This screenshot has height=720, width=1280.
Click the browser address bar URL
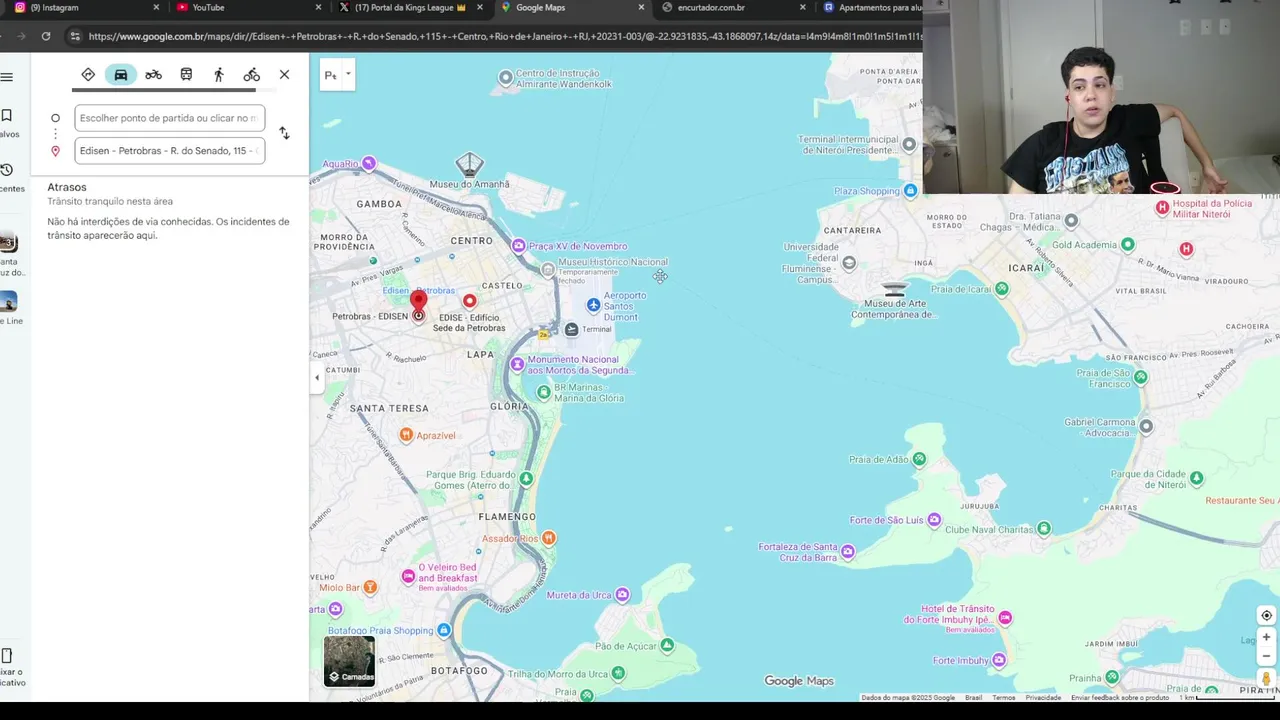click(504, 36)
